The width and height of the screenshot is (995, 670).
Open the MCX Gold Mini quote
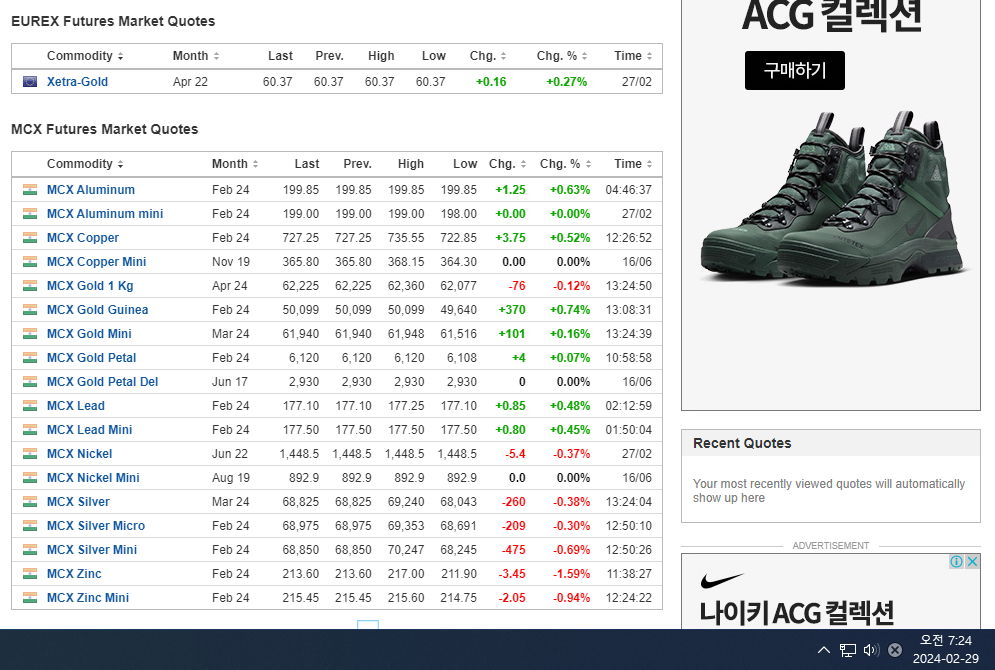(89, 334)
